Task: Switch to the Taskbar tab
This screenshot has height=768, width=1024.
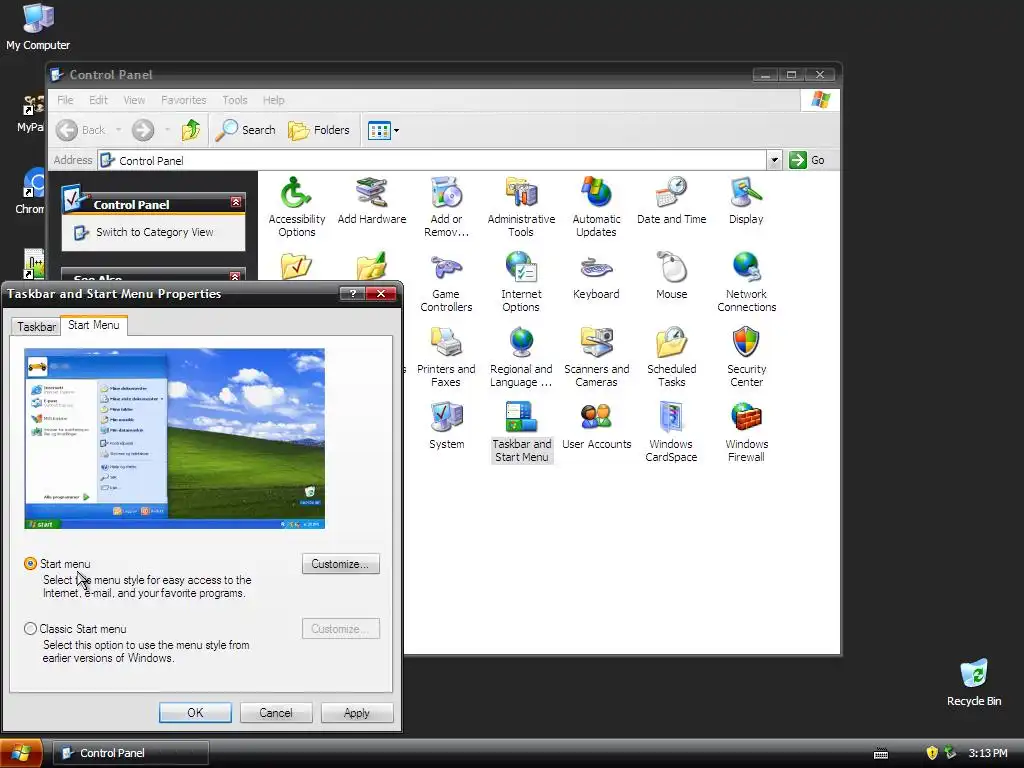Action: tap(36, 327)
